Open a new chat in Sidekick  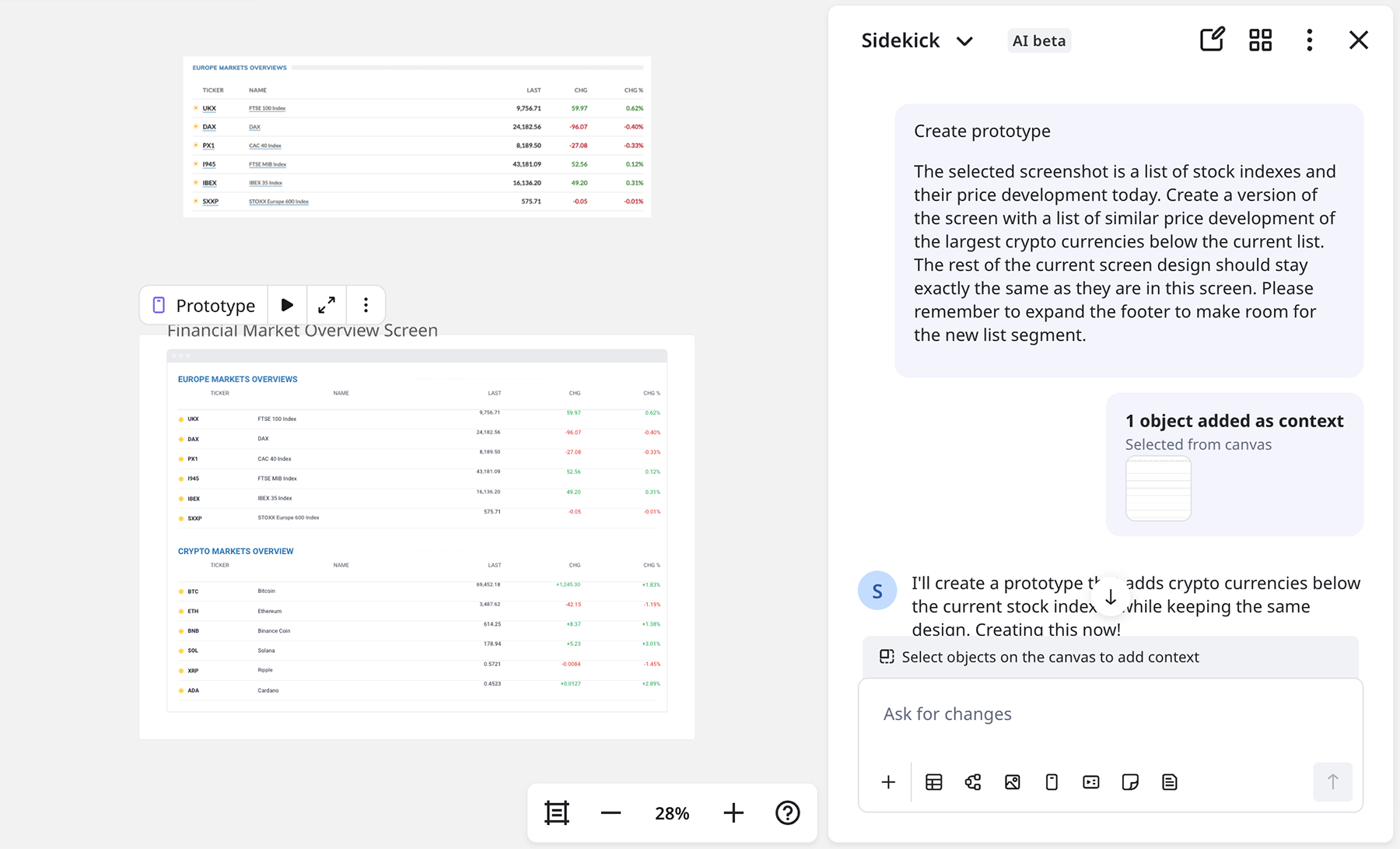1213,38
